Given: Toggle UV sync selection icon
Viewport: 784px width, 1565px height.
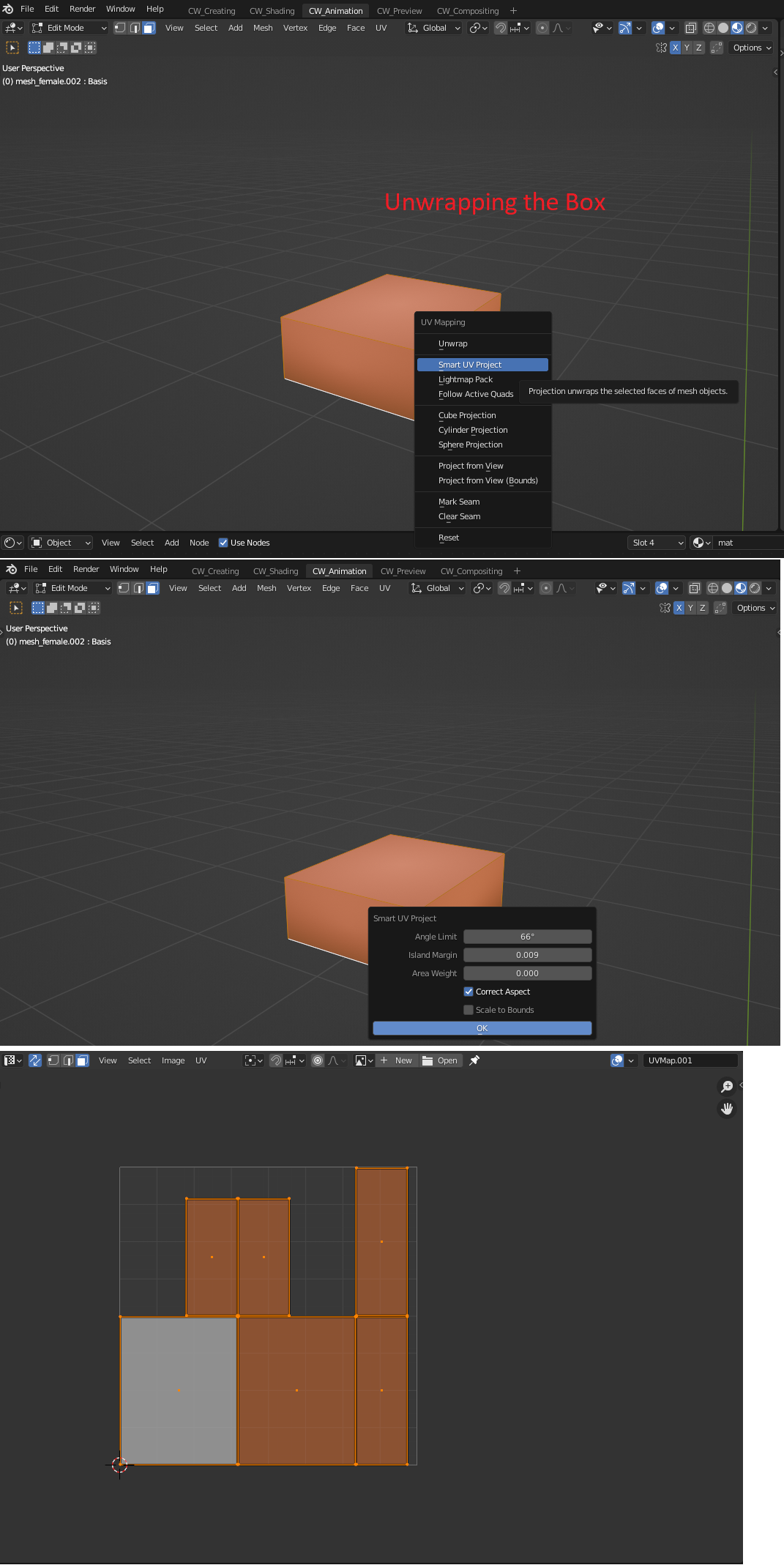Looking at the screenshot, I should click(35, 1060).
